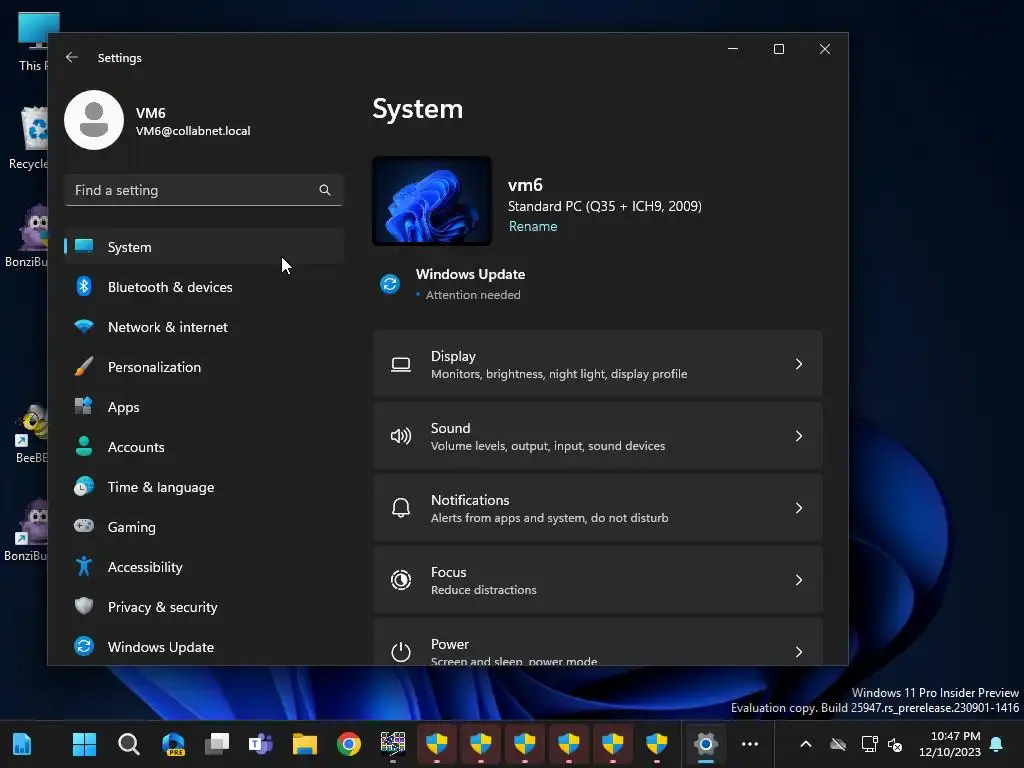Go to Gaming settings

204,527
